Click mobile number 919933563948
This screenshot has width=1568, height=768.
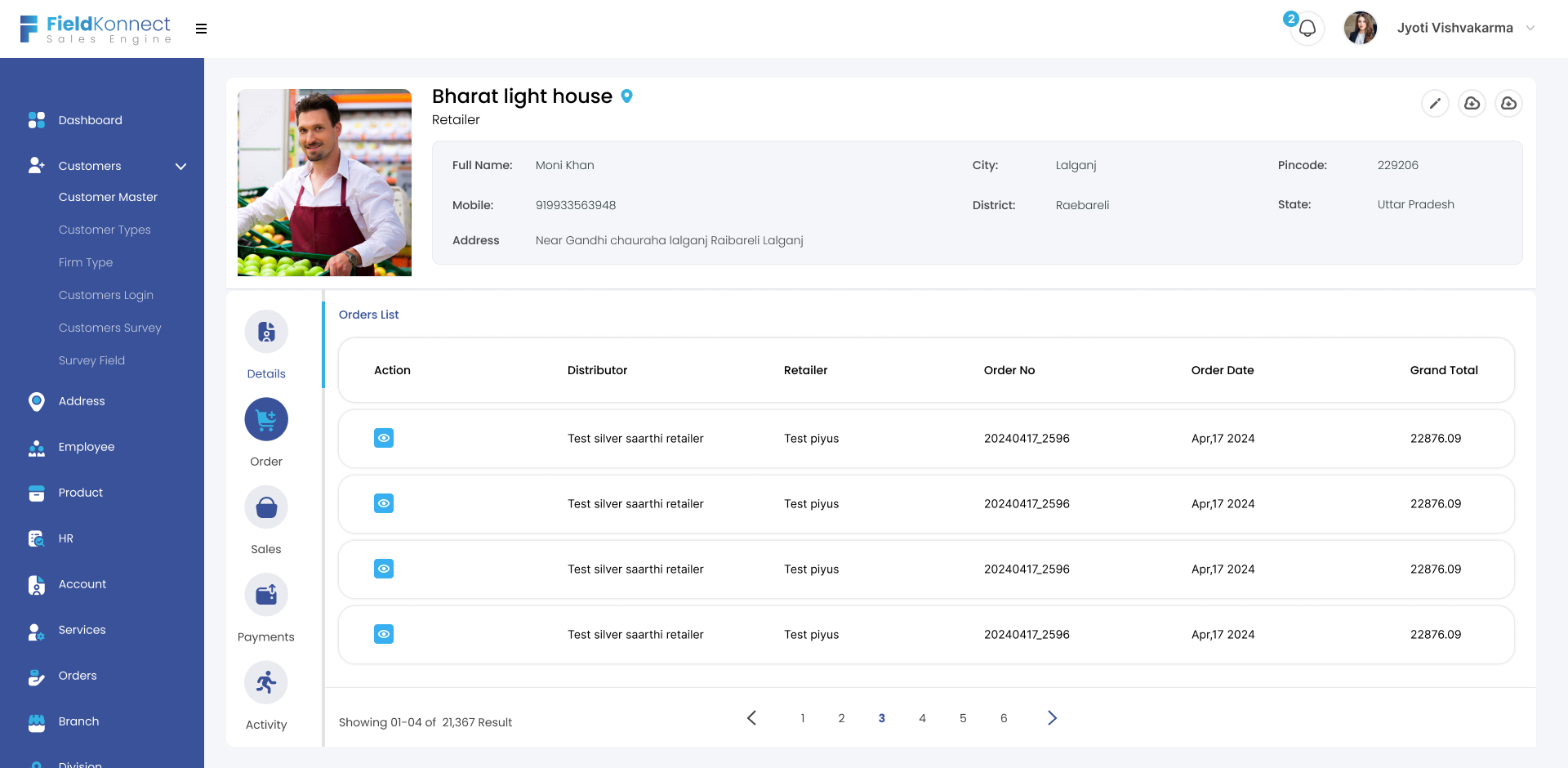click(576, 205)
